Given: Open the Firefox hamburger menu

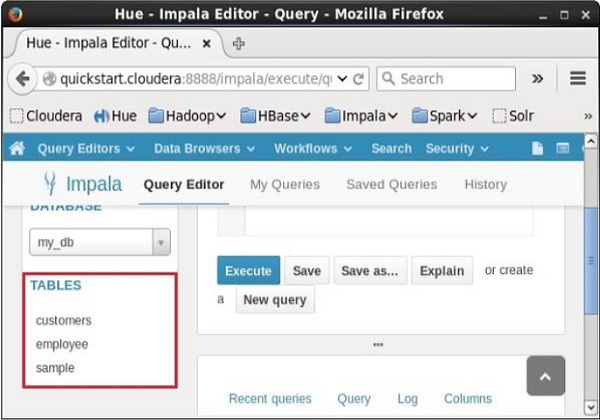Looking at the screenshot, I should [x=577, y=79].
